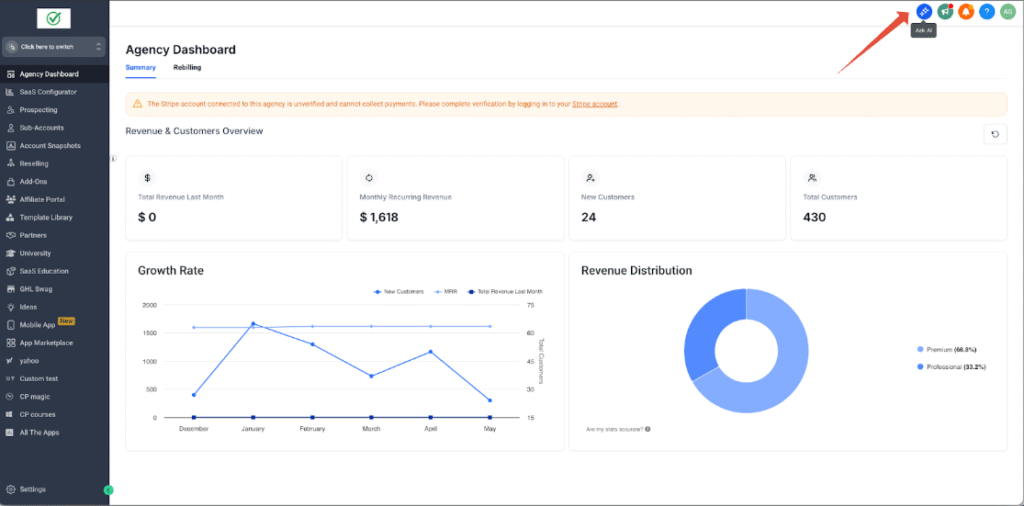The image size is (1024, 506).
Task: Open the Ask AI assistant icon
Action: coord(924,11)
